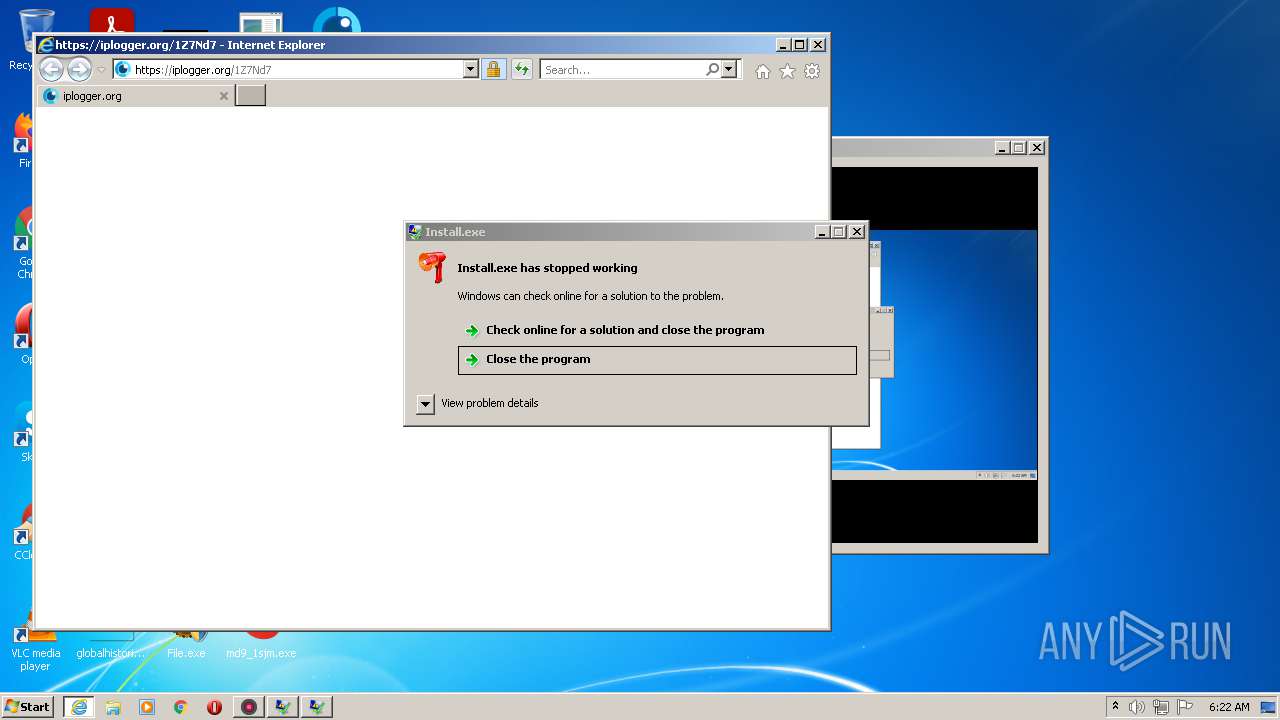This screenshot has height=720, width=1280.
Task: Switch to the red record-icon taskbar app
Action: pyautogui.click(x=249, y=706)
